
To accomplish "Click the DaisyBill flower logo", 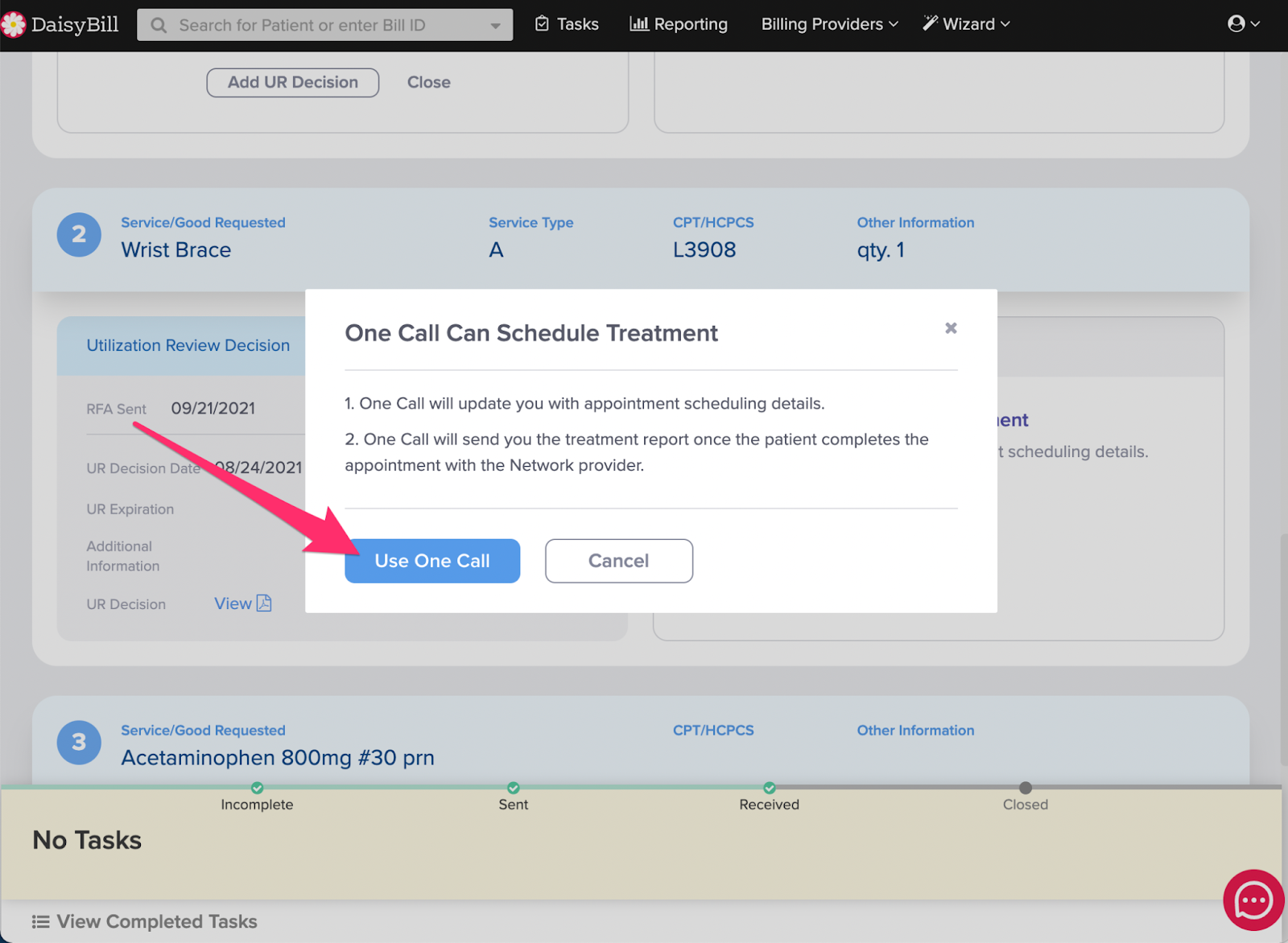I will pyautogui.click(x=13, y=24).
